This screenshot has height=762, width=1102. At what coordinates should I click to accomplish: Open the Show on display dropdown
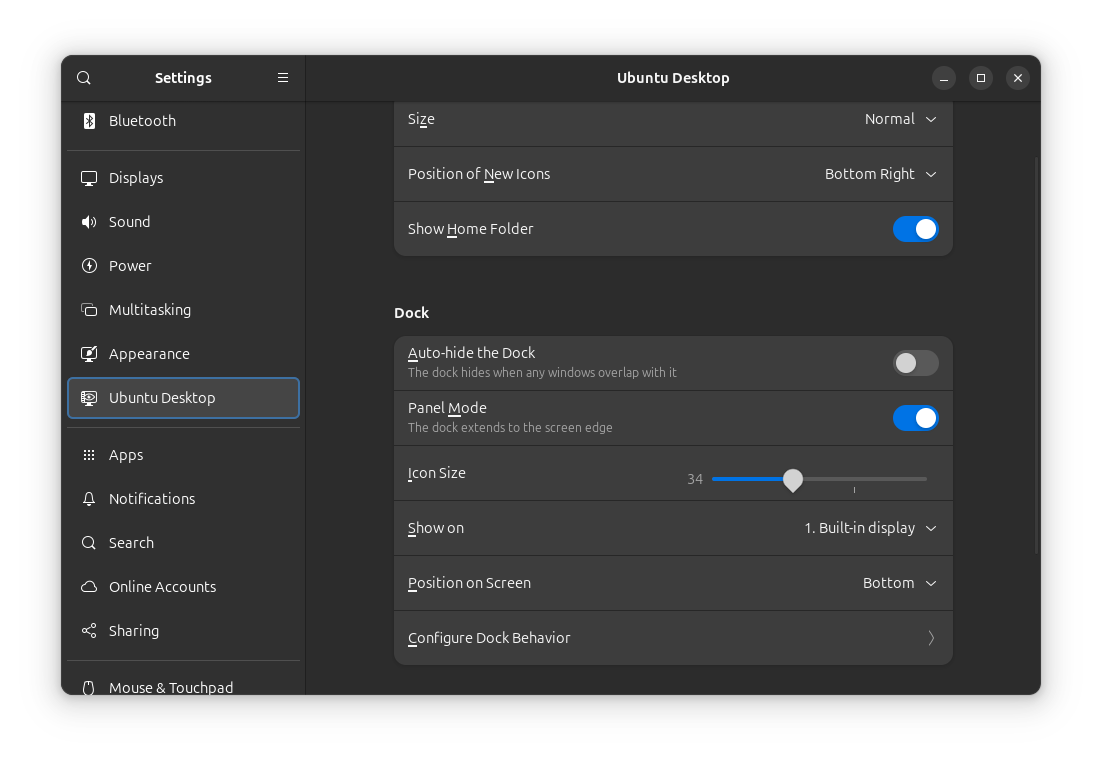[870, 529]
